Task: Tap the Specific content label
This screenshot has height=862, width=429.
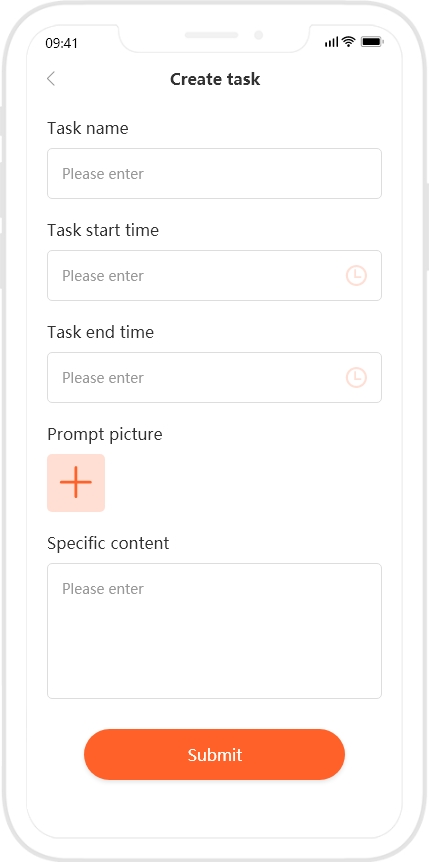Action: 108,543
